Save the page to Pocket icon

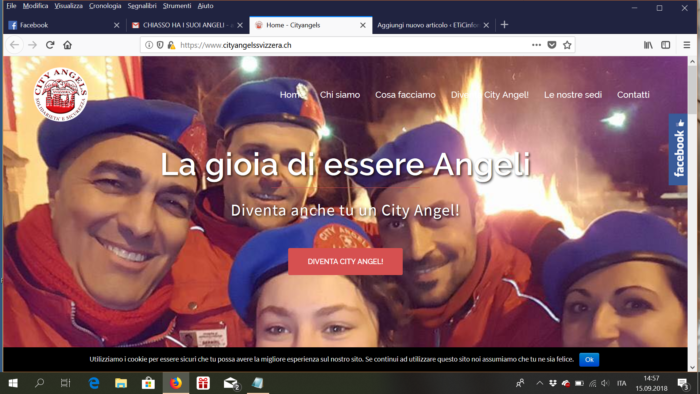point(552,45)
